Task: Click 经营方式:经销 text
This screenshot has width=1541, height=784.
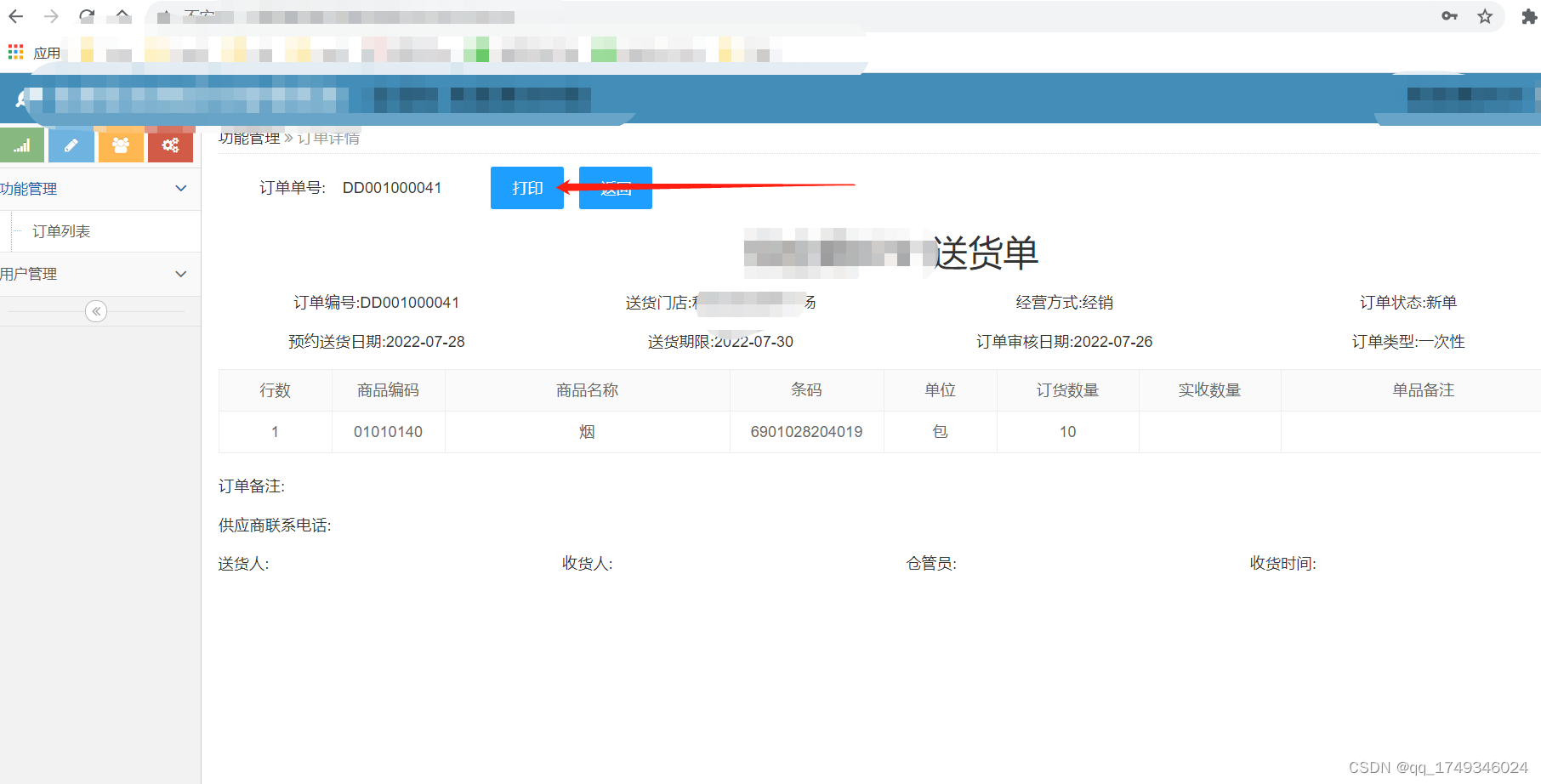Action: [1065, 303]
